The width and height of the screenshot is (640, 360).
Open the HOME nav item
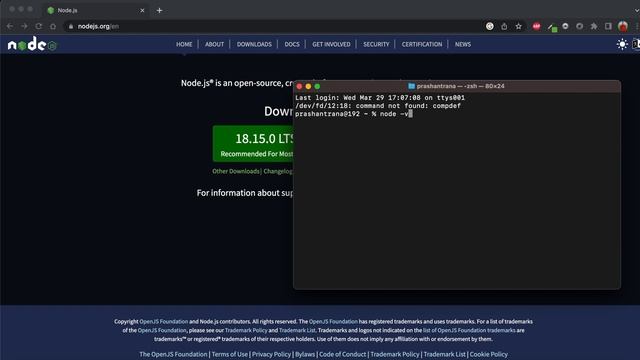[184, 44]
